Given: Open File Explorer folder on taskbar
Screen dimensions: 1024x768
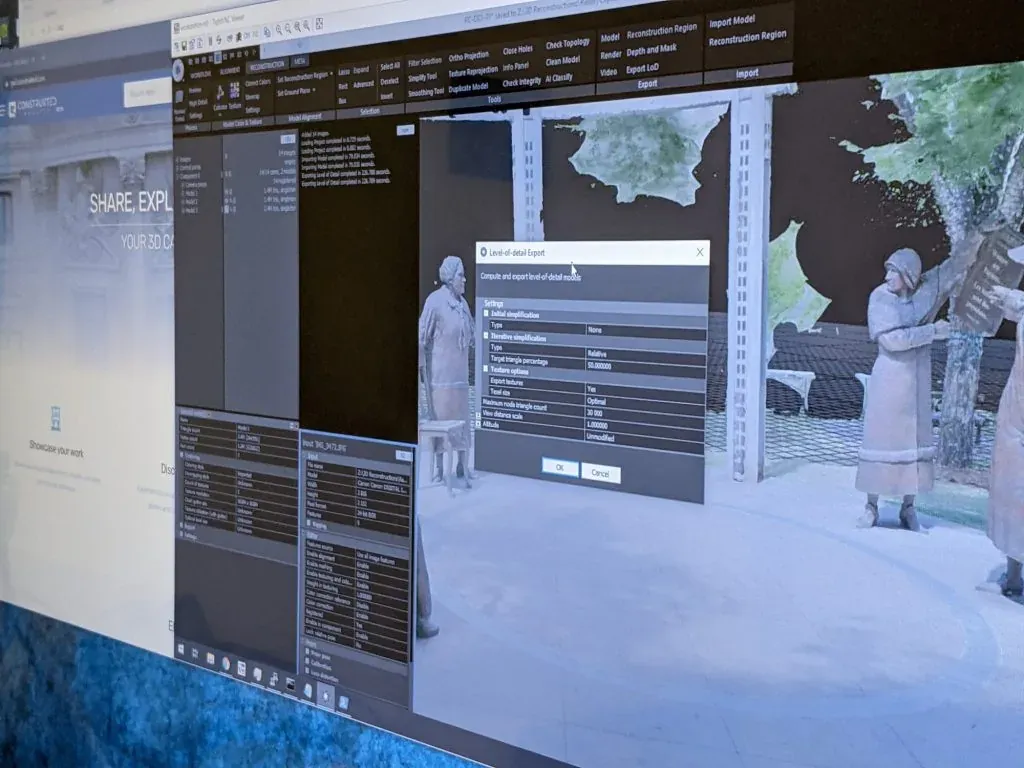Looking at the screenshot, I should (210, 658).
